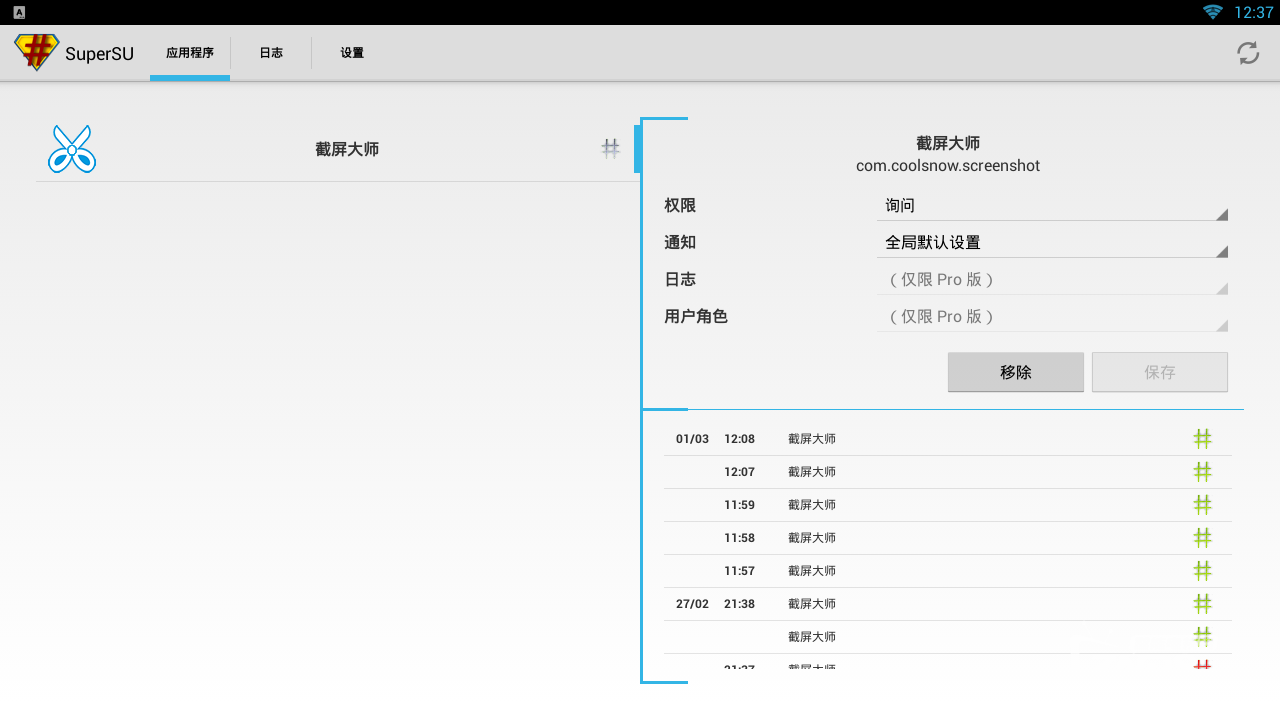The image size is (1280, 720).
Task: Click the SuperSU title text
Action: [99, 54]
